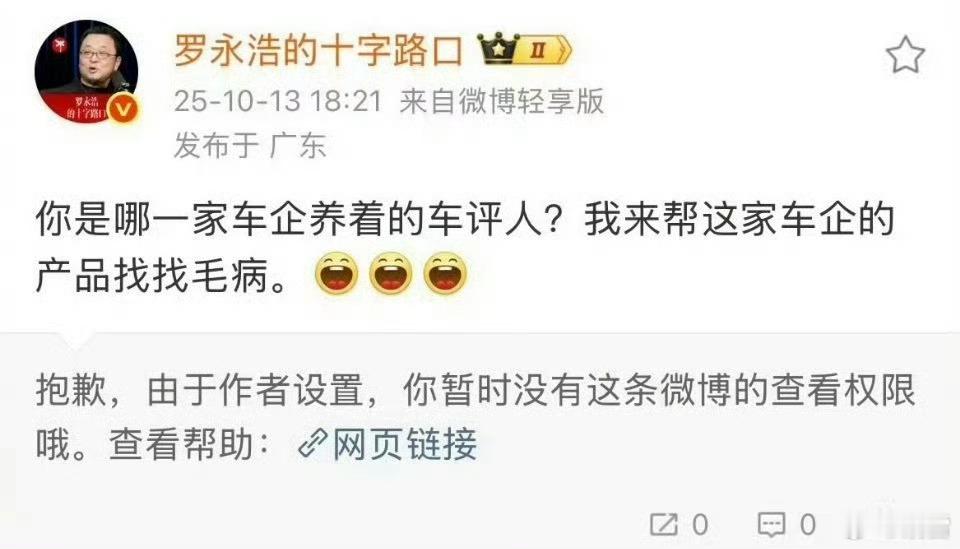The width and height of the screenshot is (960, 549).
Task: Repost using the share arrow icon
Action: [664, 525]
